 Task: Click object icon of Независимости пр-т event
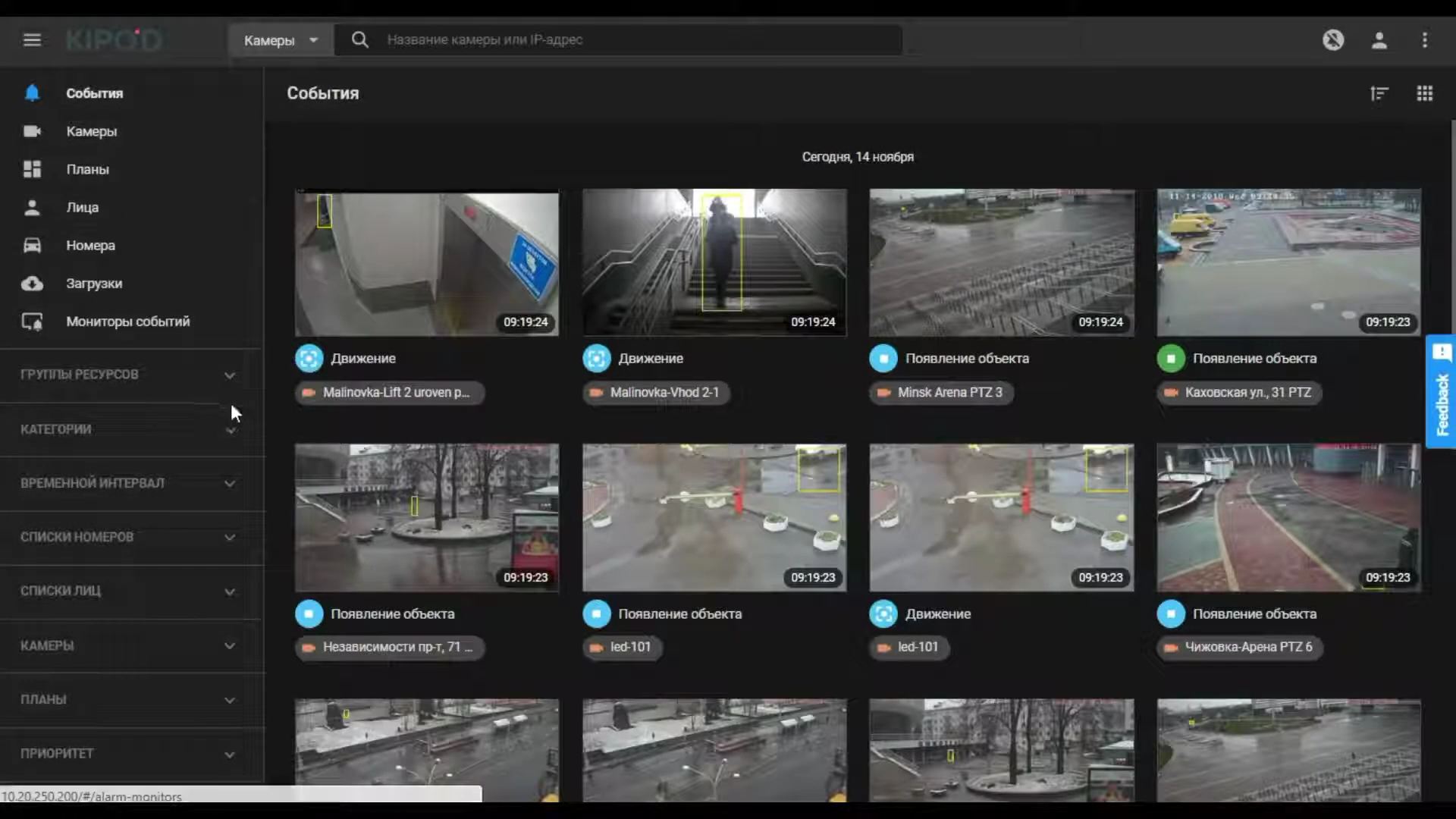[x=309, y=613]
